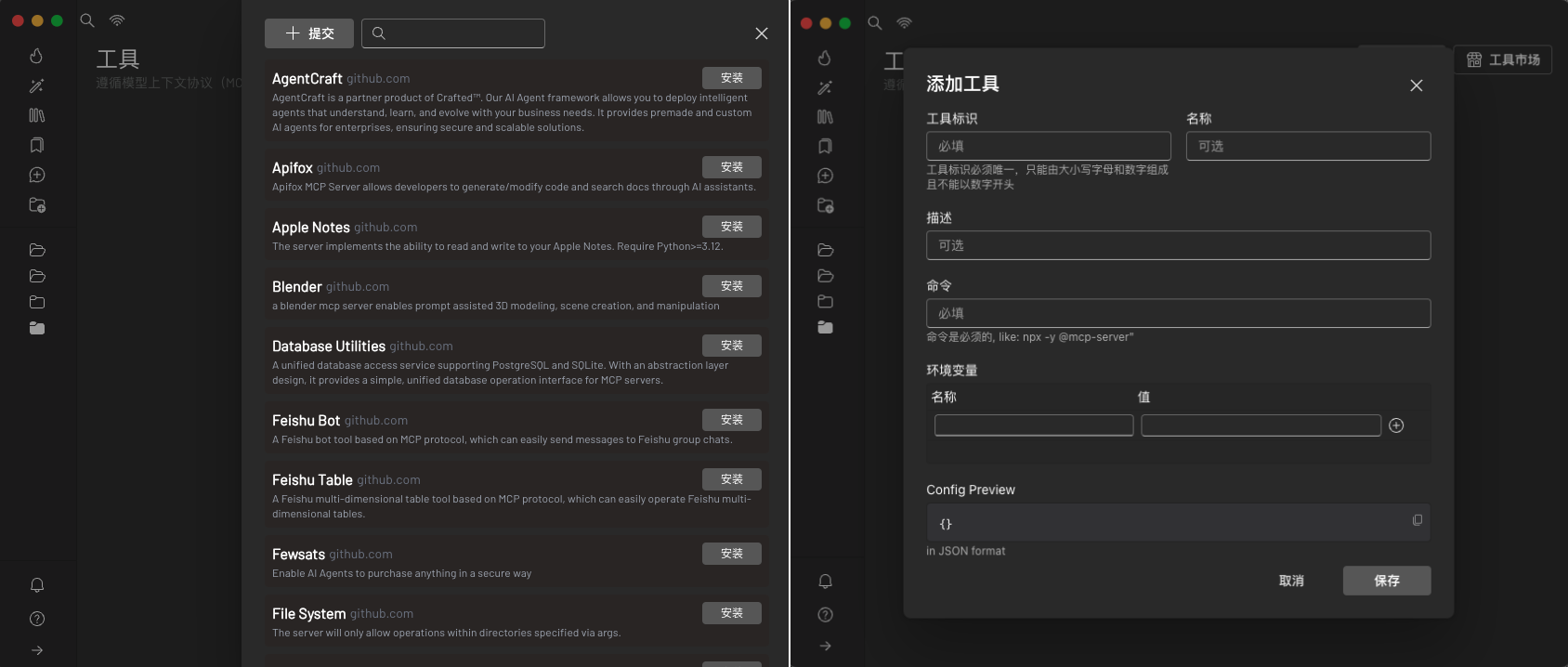Open Apifox github.com link

coord(348,168)
